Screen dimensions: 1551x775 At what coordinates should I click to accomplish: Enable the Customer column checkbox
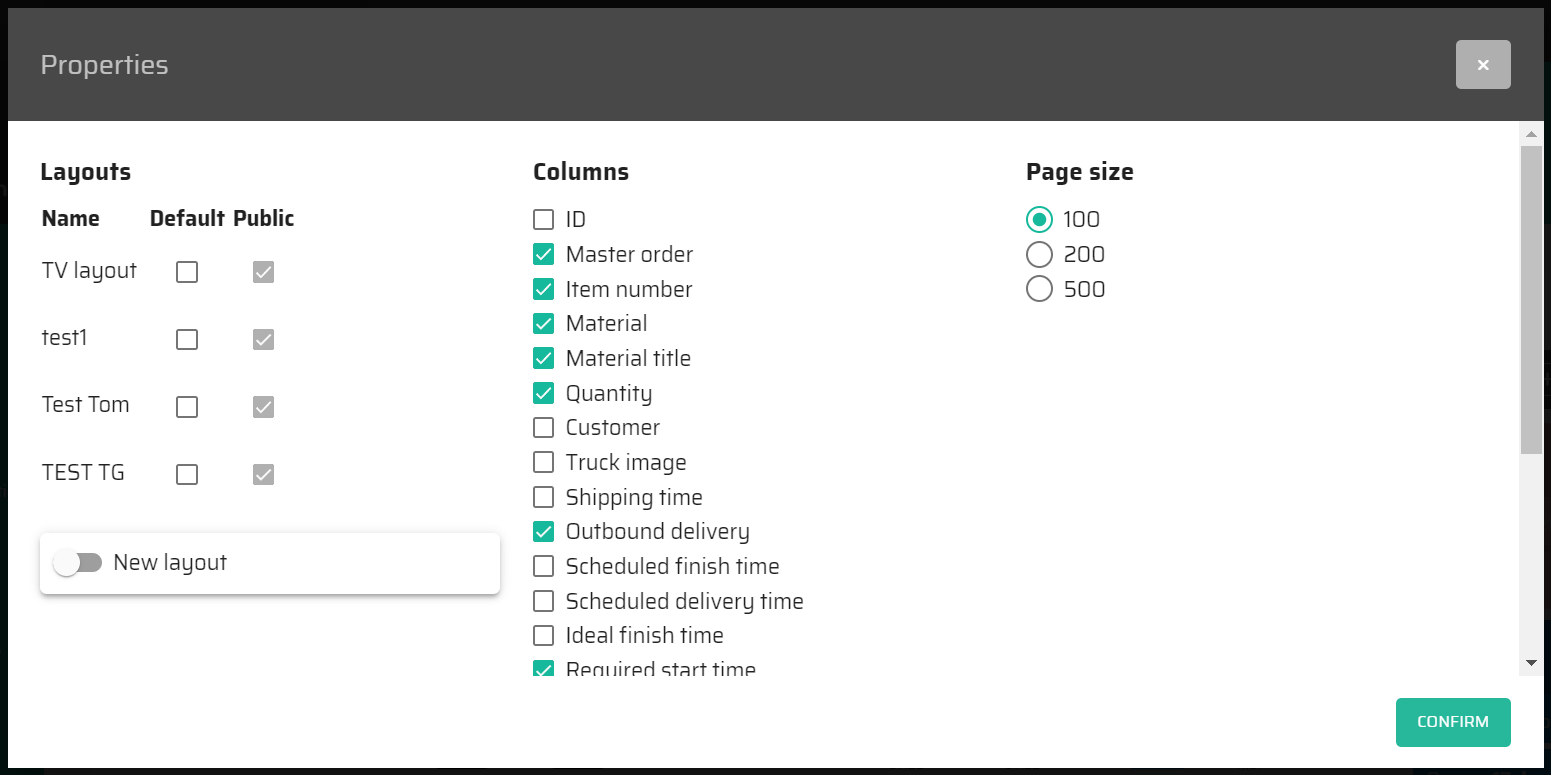point(543,428)
